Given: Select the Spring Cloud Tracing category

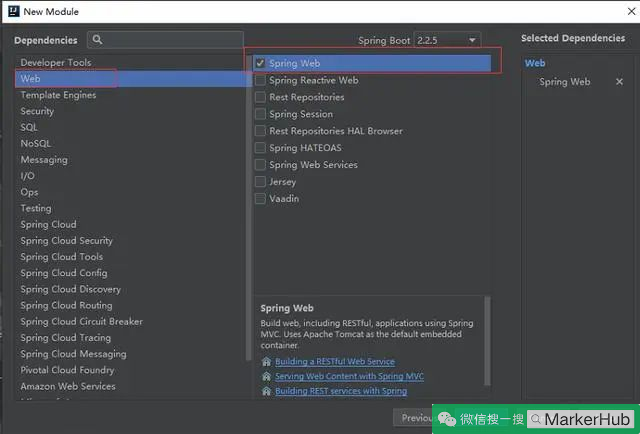Looking at the screenshot, I should (x=131, y=338).
